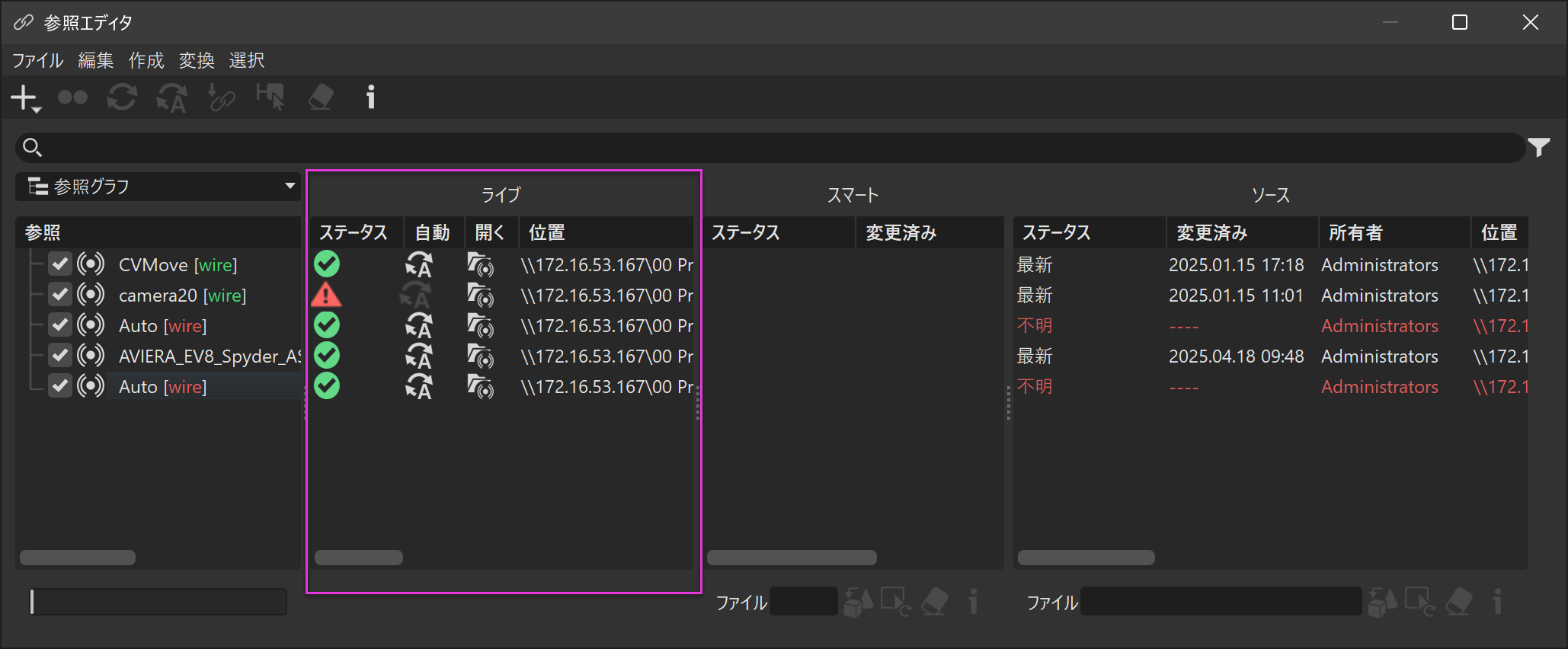Click the 開く column header
The height and width of the screenshot is (649, 1568).
point(490,232)
